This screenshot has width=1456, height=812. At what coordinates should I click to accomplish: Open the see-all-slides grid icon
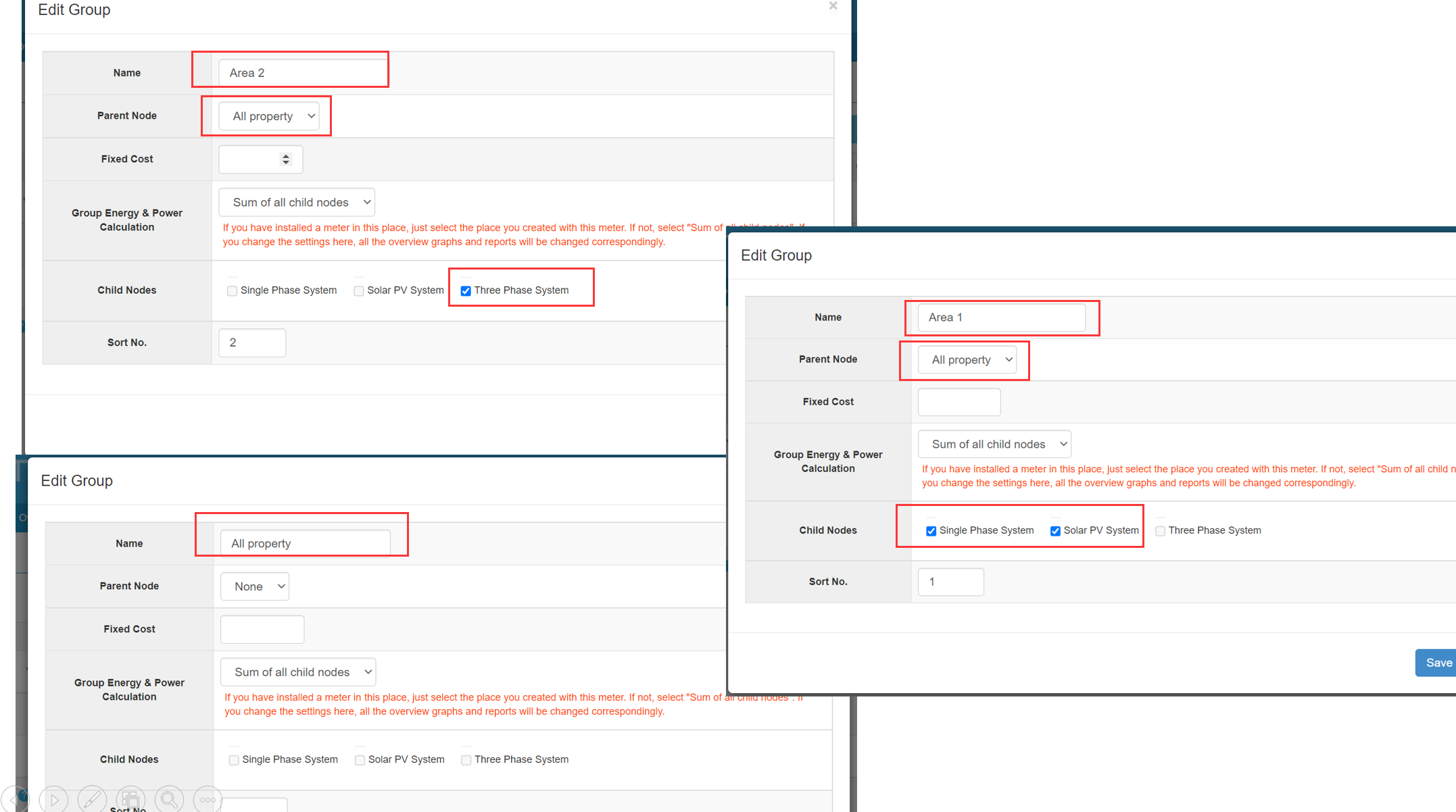click(130, 800)
